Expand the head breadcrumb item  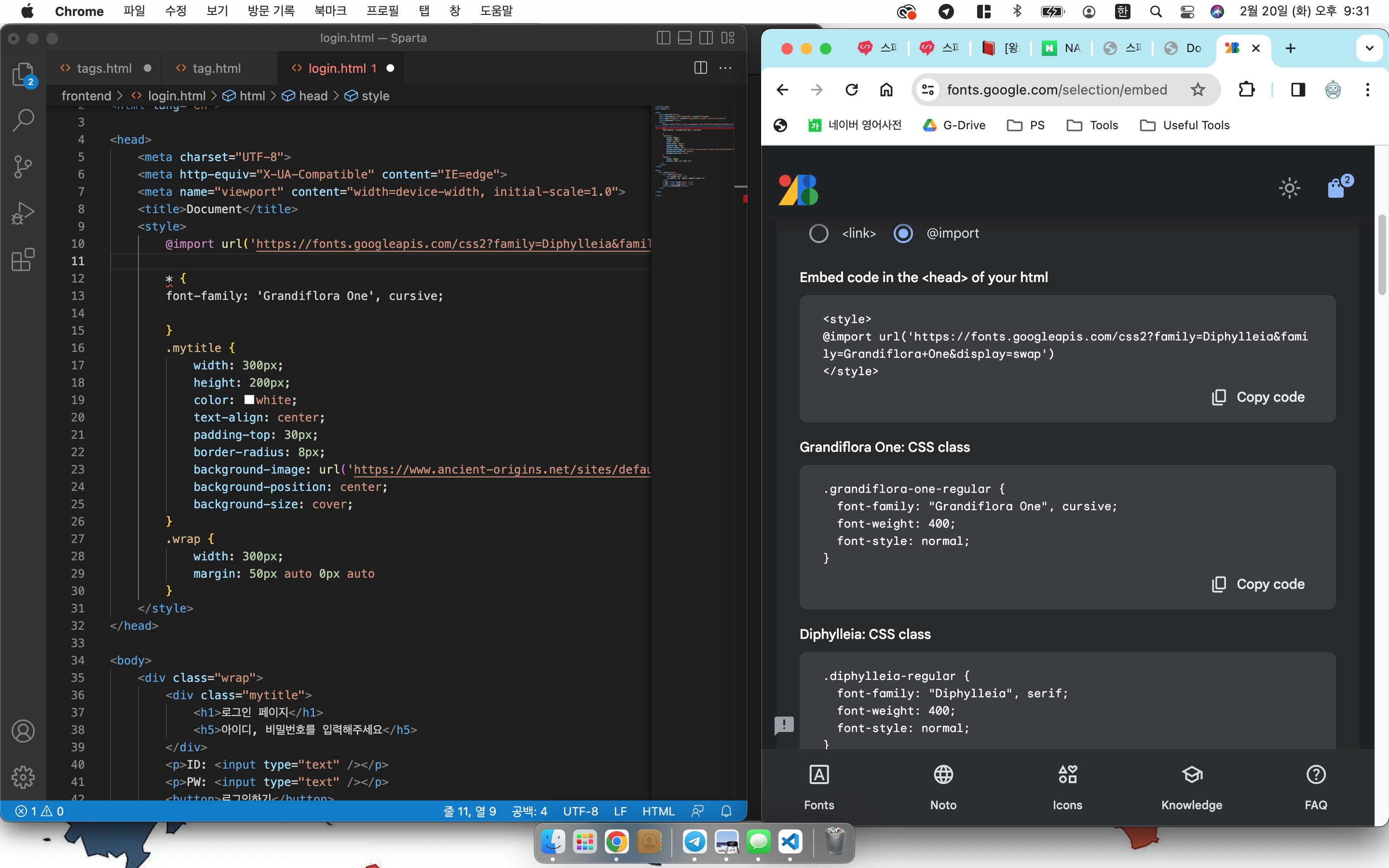pos(305,96)
